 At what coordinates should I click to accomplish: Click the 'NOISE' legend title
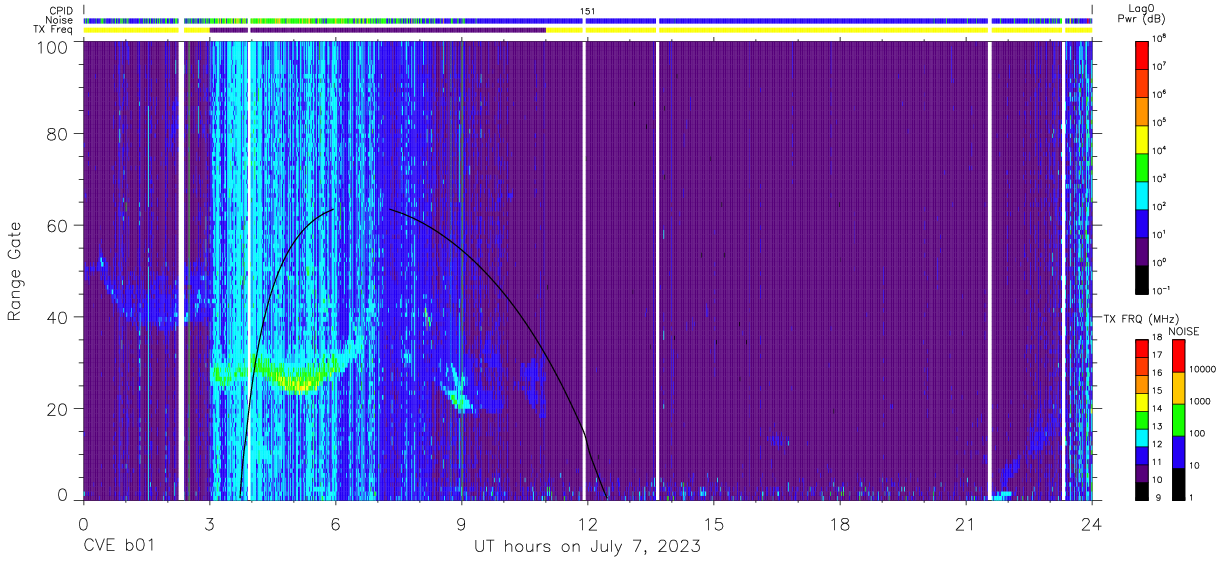(1183, 331)
